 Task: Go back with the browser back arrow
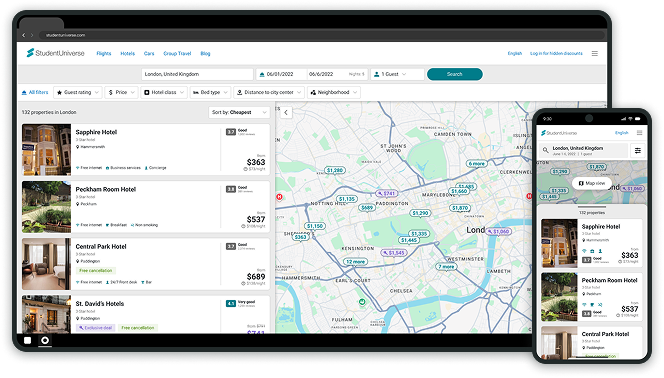coord(24,35)
